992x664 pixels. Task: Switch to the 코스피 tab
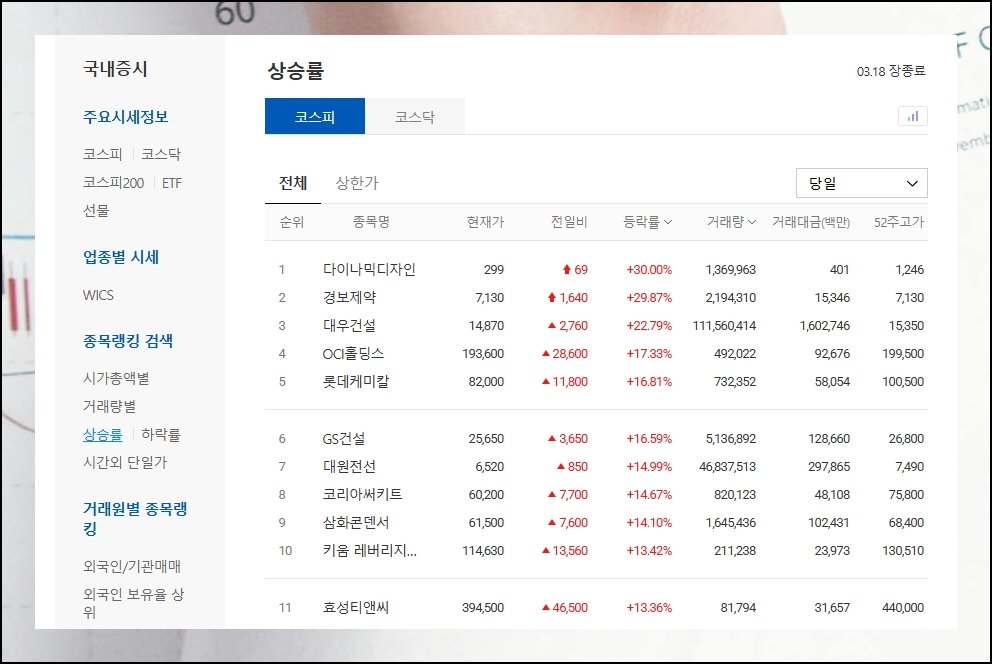314,116
